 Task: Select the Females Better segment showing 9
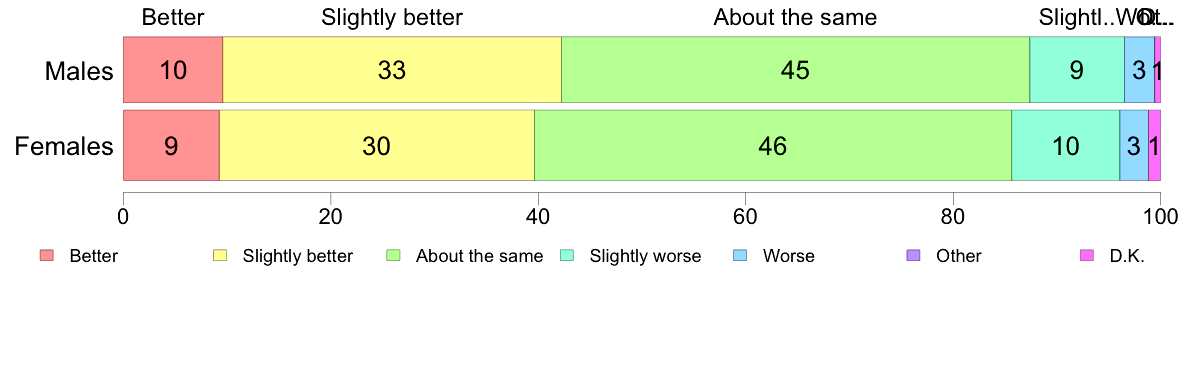(171, 145)
